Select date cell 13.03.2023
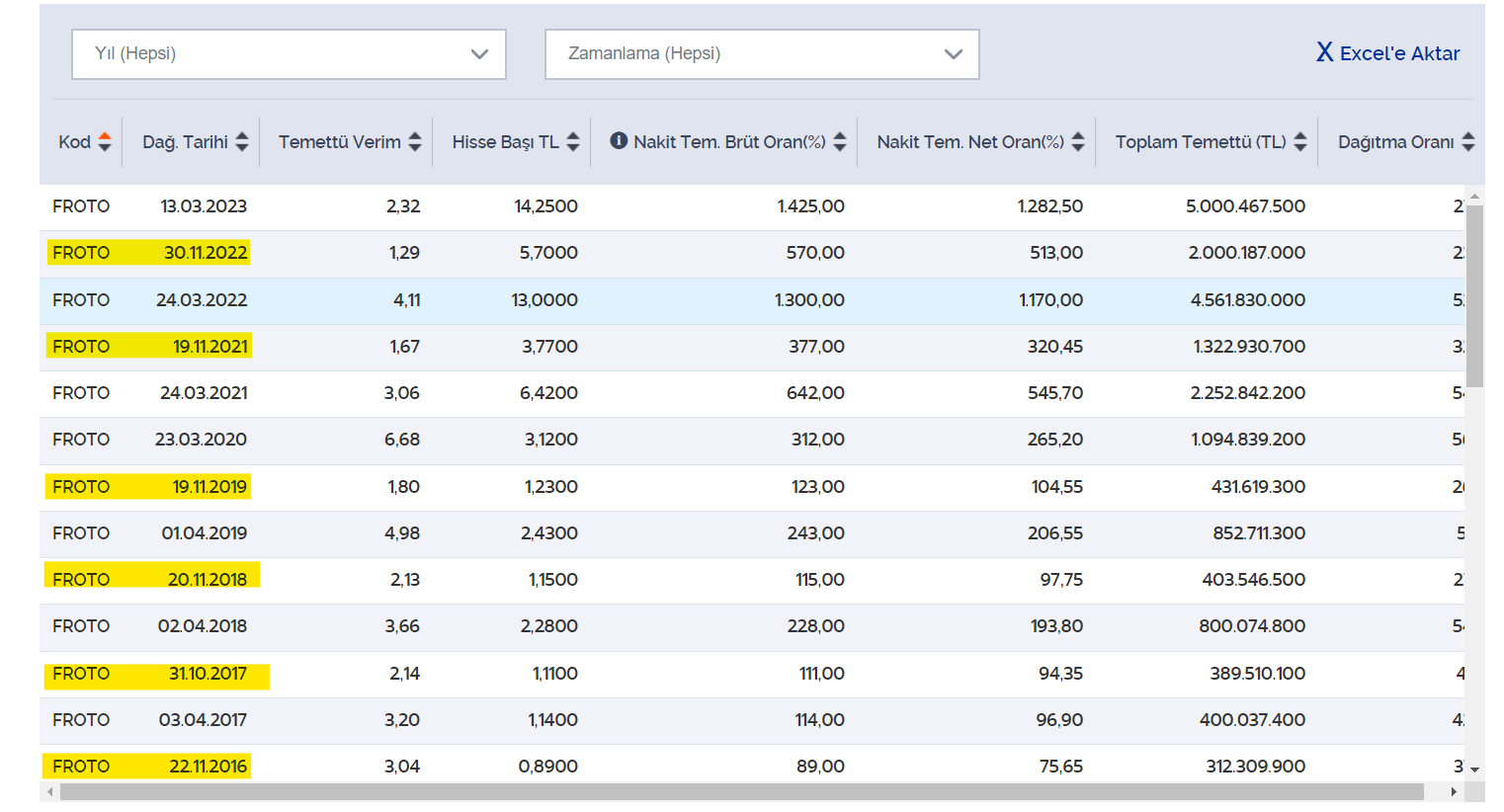 204,206
